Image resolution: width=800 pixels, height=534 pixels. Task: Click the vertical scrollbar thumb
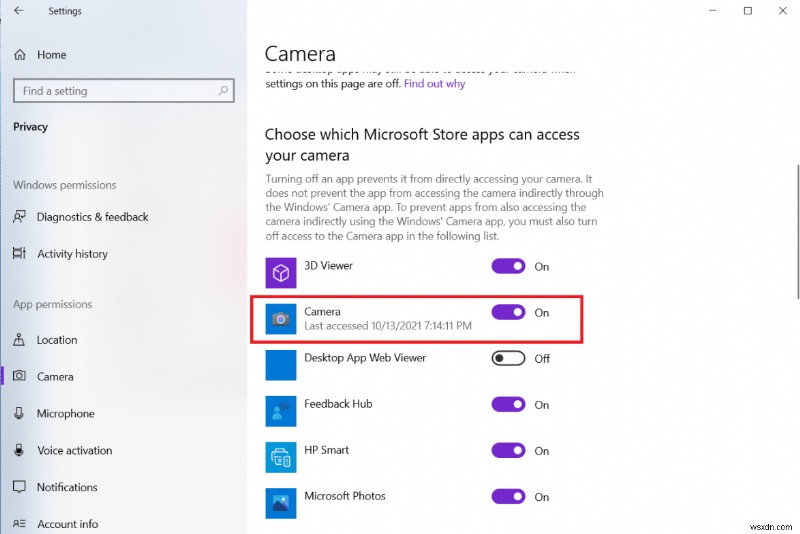coord(796,230)
